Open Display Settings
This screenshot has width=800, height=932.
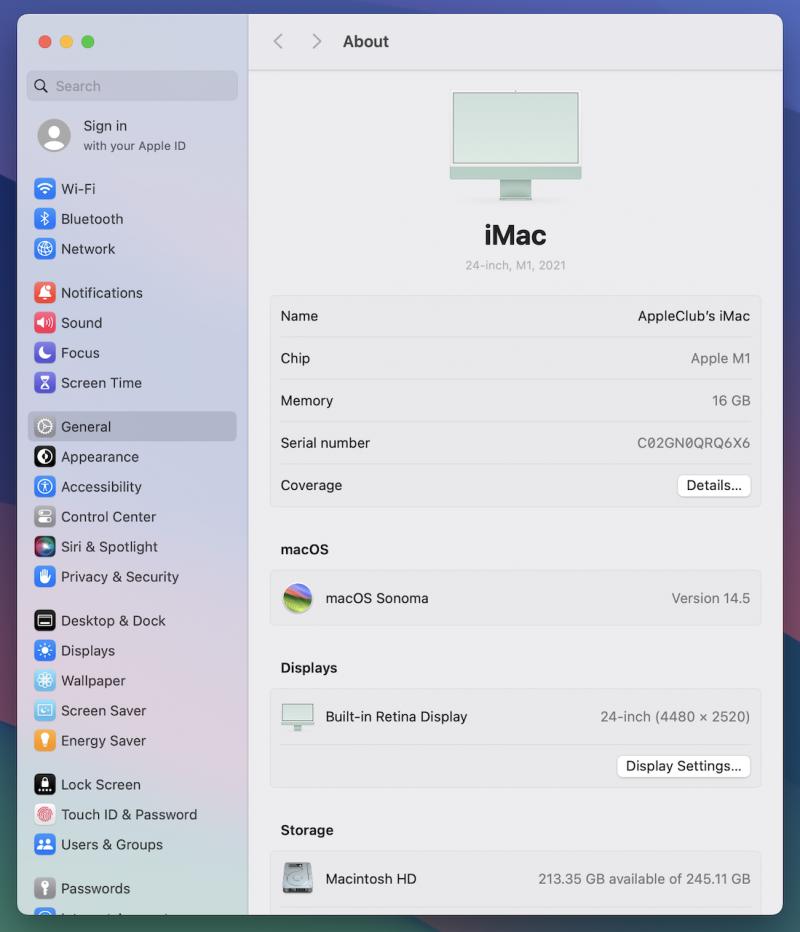[684, 766]
